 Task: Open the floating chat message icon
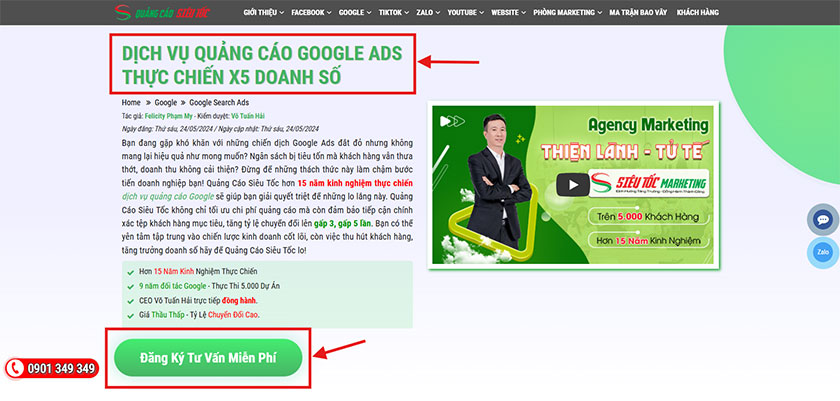click(x=823, y=220)
